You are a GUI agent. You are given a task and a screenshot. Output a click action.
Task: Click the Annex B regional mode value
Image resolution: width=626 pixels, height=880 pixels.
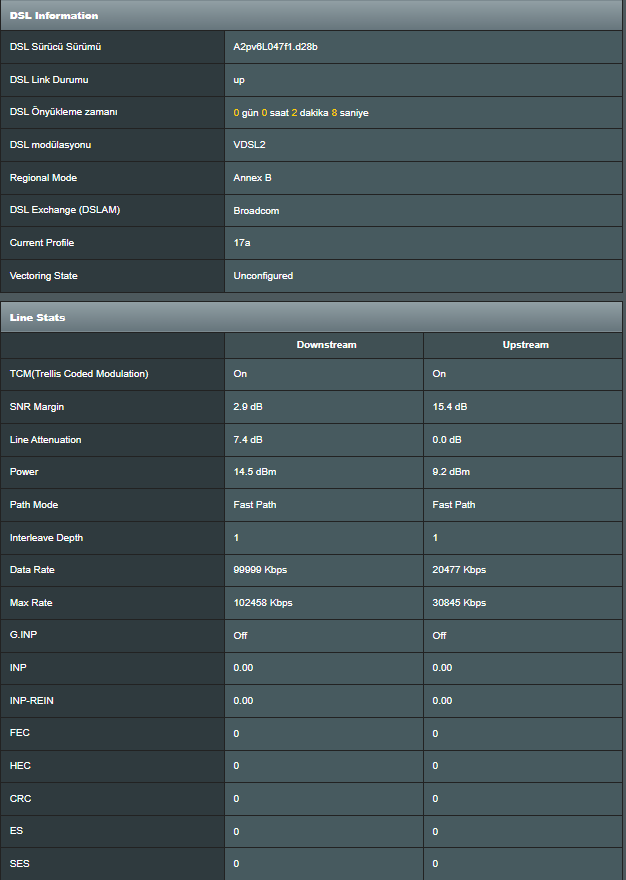252,177
